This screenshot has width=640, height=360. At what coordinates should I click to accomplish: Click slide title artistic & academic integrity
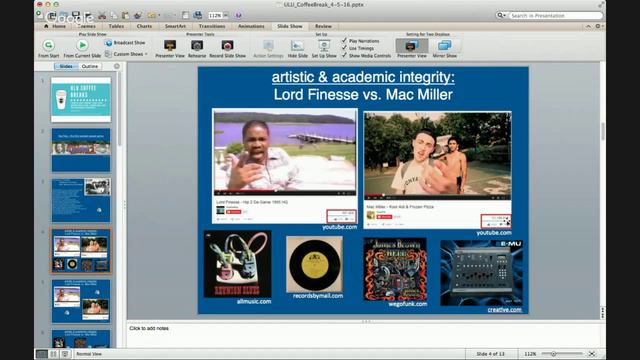pos(363,77)
